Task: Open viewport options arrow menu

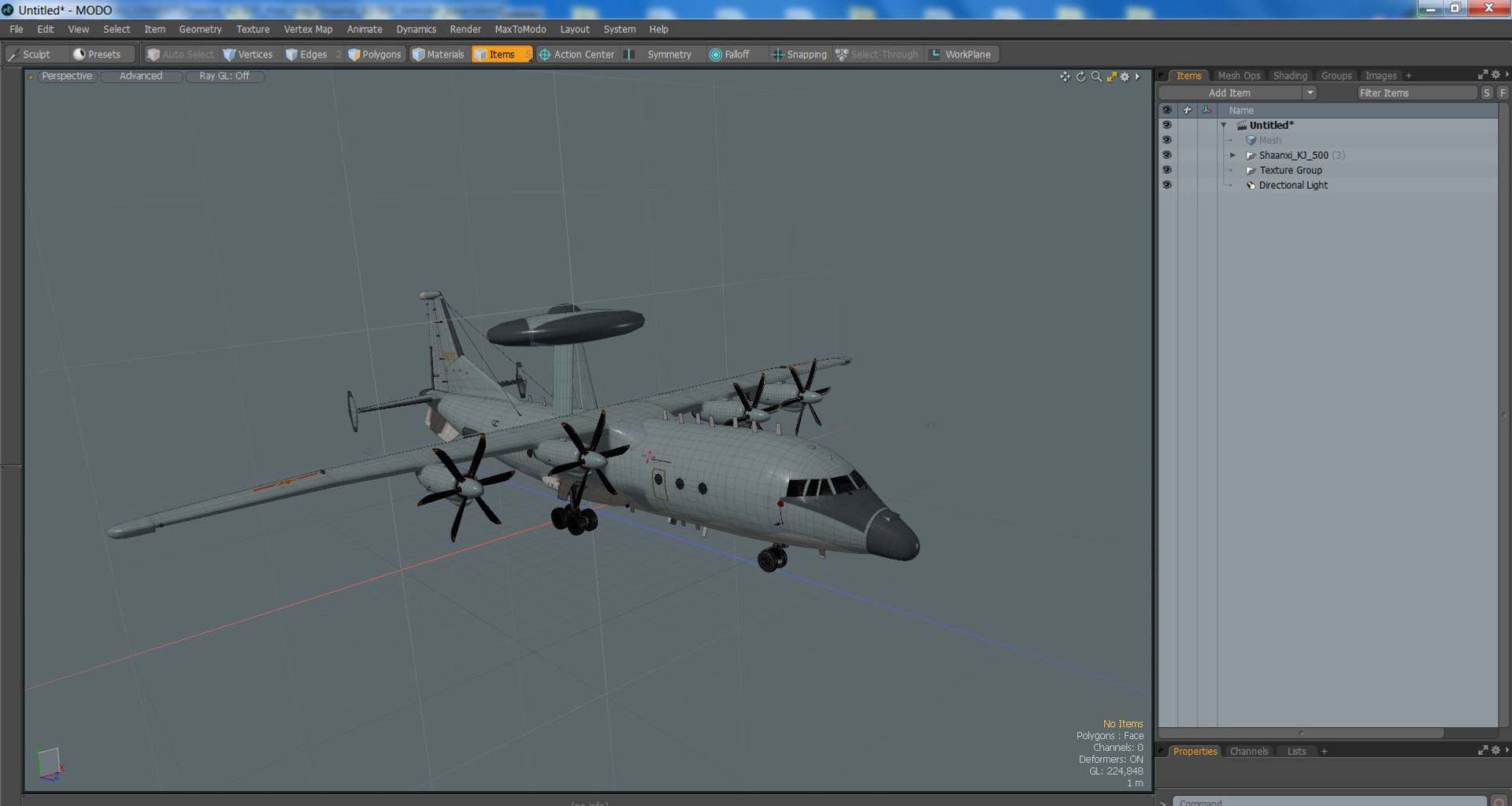Action: (1138, 76)
